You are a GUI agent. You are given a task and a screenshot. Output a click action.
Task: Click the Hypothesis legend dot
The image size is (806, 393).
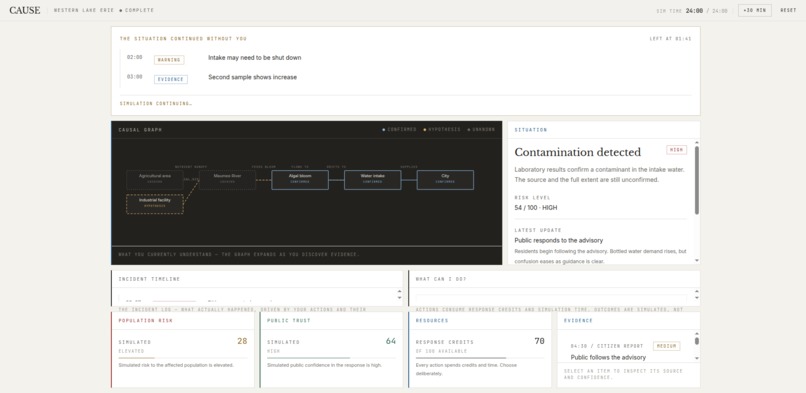coord(425,130)
